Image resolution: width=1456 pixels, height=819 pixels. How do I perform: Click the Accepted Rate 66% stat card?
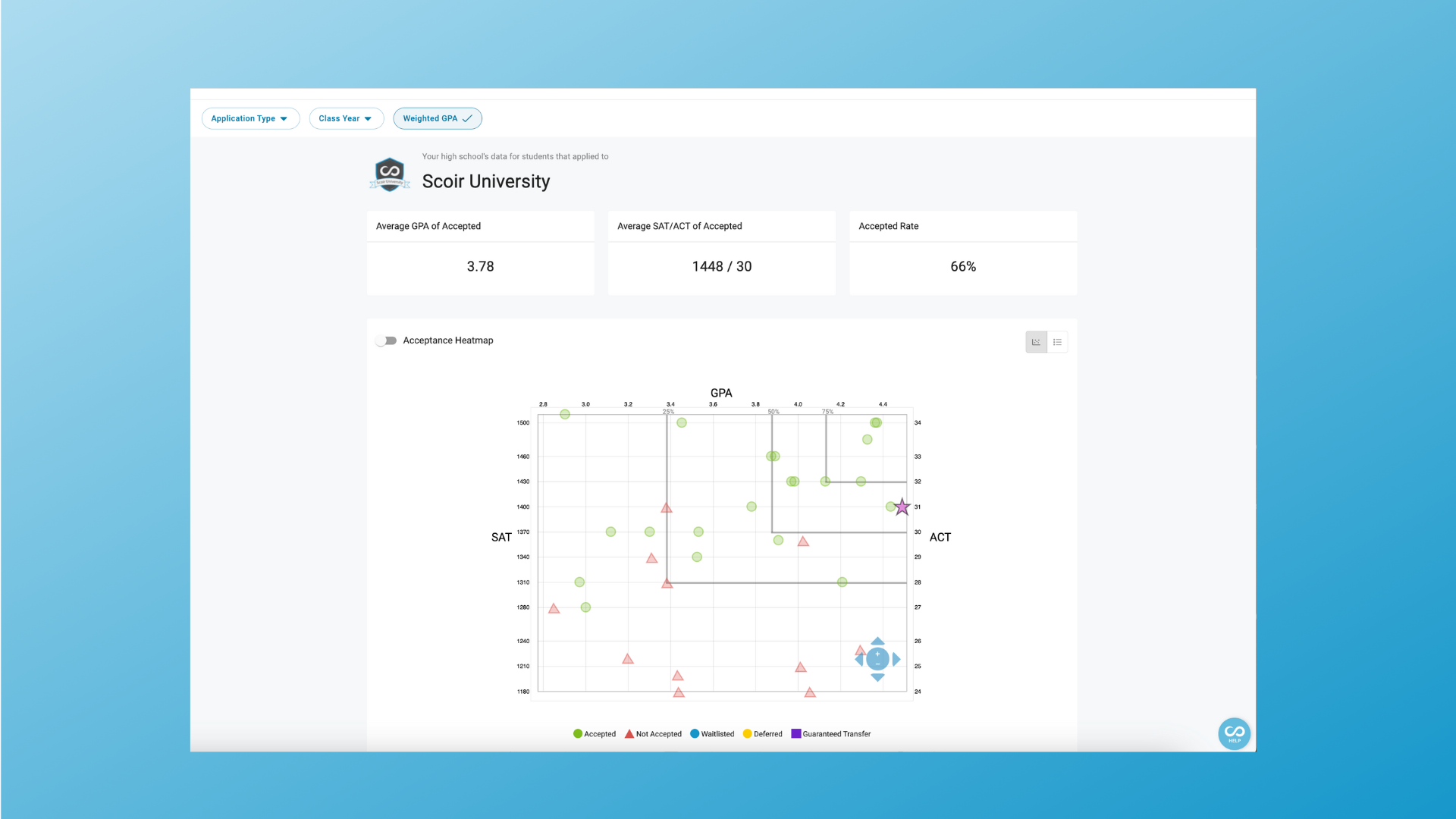coord(963,253)
